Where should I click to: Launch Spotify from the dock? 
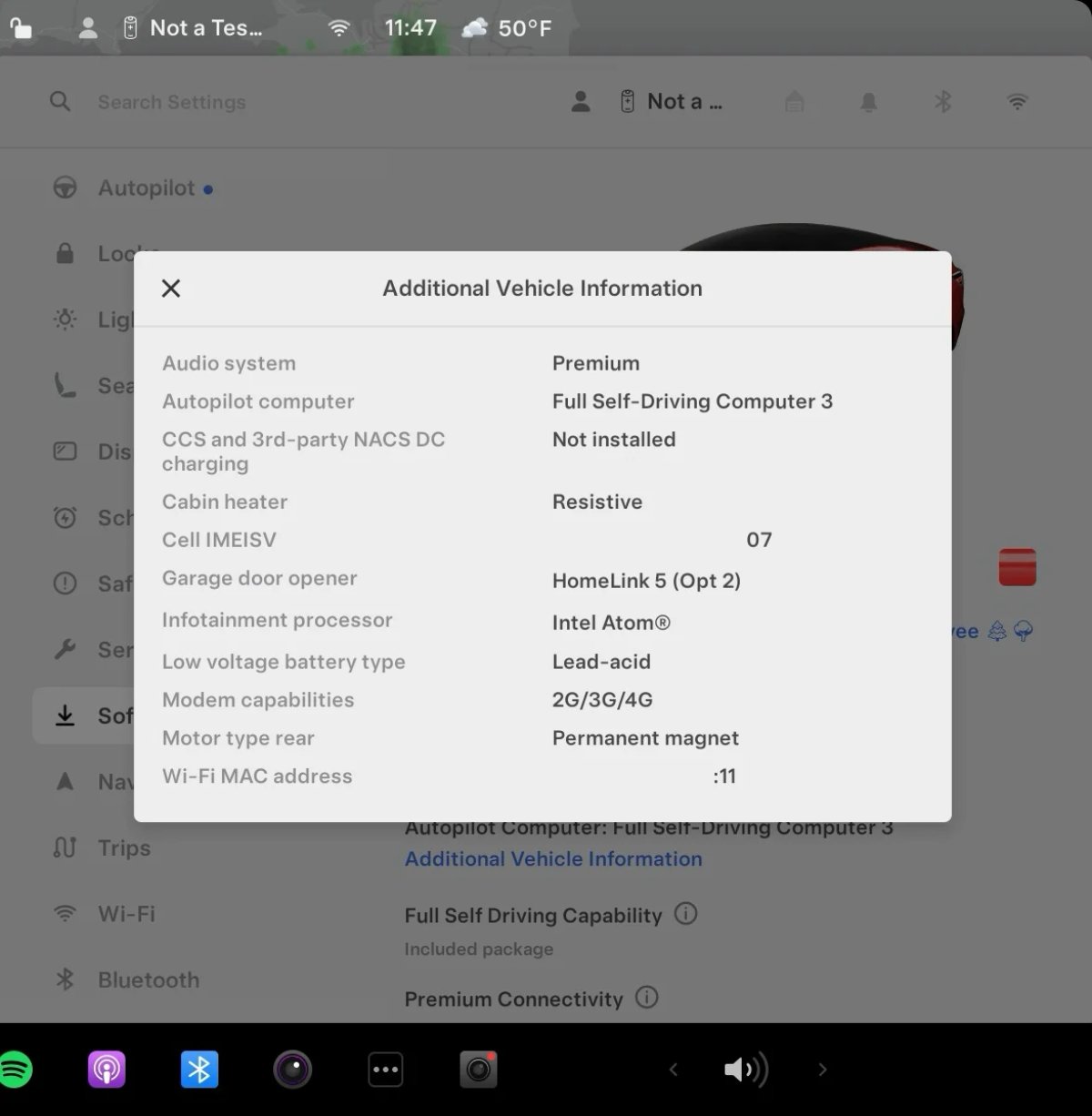(x=15, y=1070)
